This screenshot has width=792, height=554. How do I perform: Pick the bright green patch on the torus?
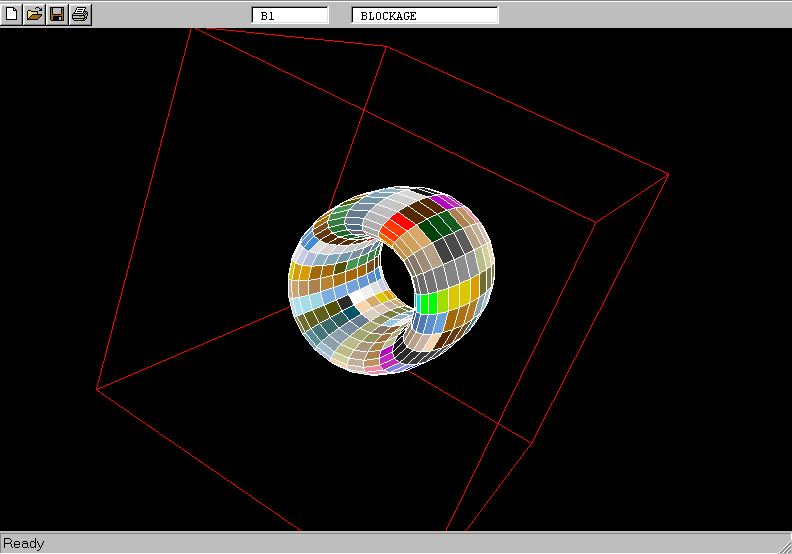pyautogui.click(x=430, y=303)
